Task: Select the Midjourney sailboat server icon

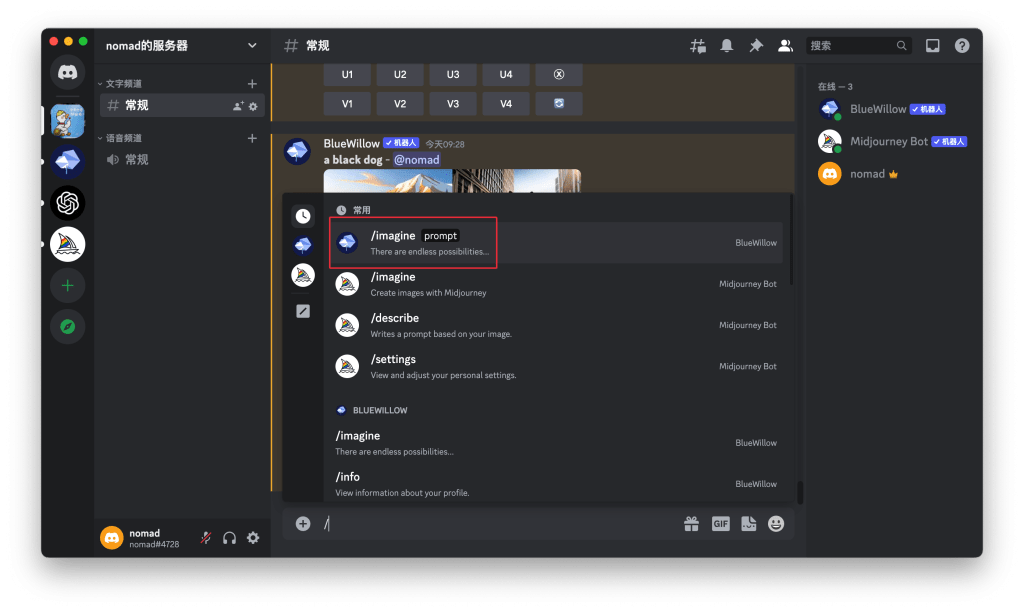Action: coord(67,244)
